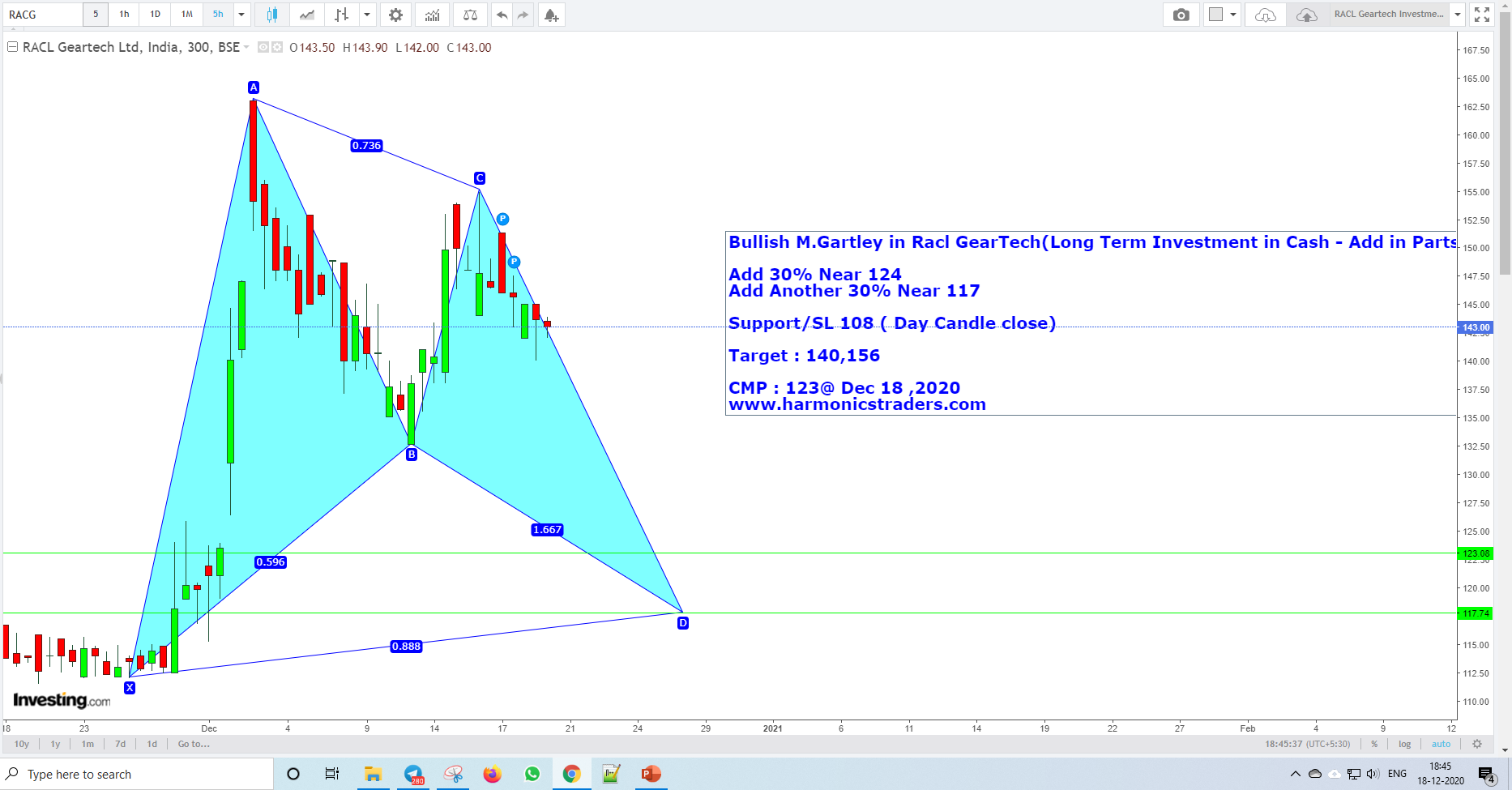Screen dimensions: 1512x790
Task: Toggle percentage scale
Action: coord(1374,744)
